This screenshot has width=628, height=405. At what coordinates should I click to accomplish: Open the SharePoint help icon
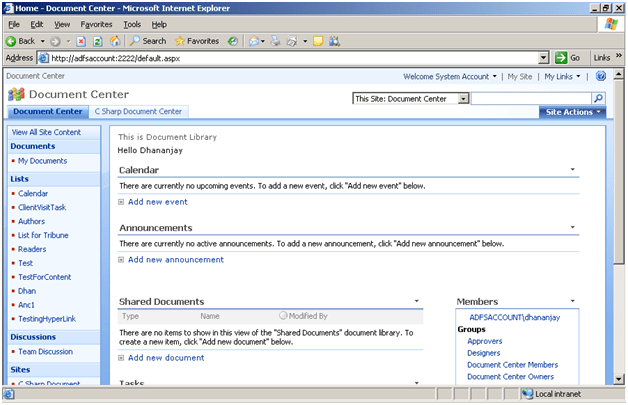(601, 76)
